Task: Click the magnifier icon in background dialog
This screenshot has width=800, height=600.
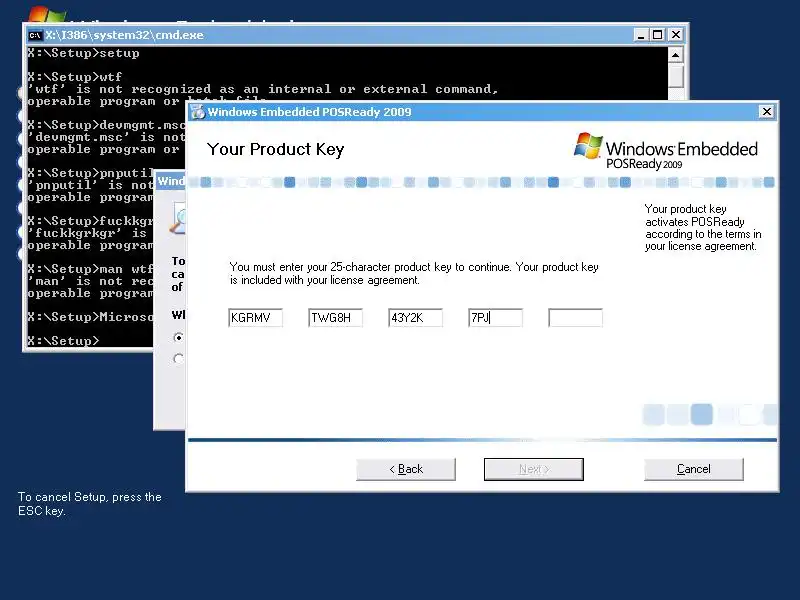Action: tap(178, 219)
